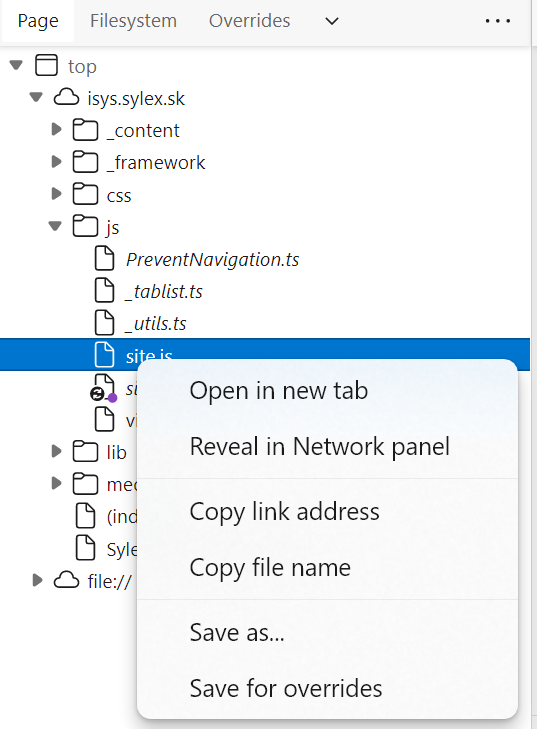Click the css folder icon
Viewport: 537px width, 729px height.
coord(86,194)
